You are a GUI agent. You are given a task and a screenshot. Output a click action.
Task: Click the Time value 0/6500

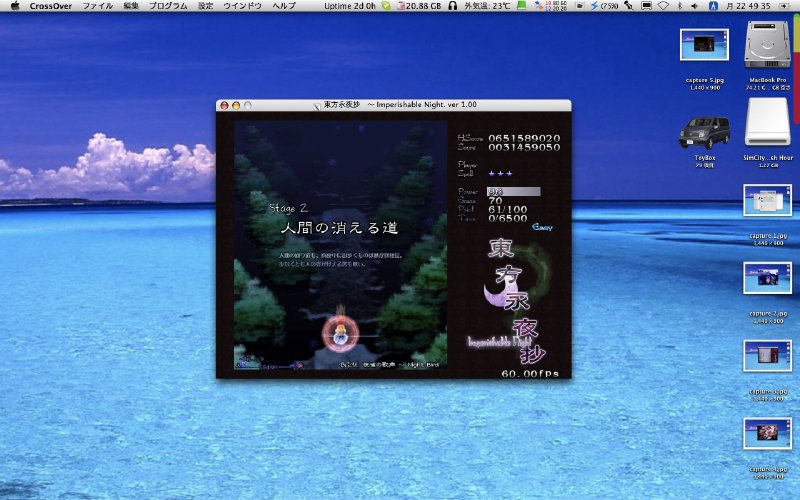(x=508, y=218)
